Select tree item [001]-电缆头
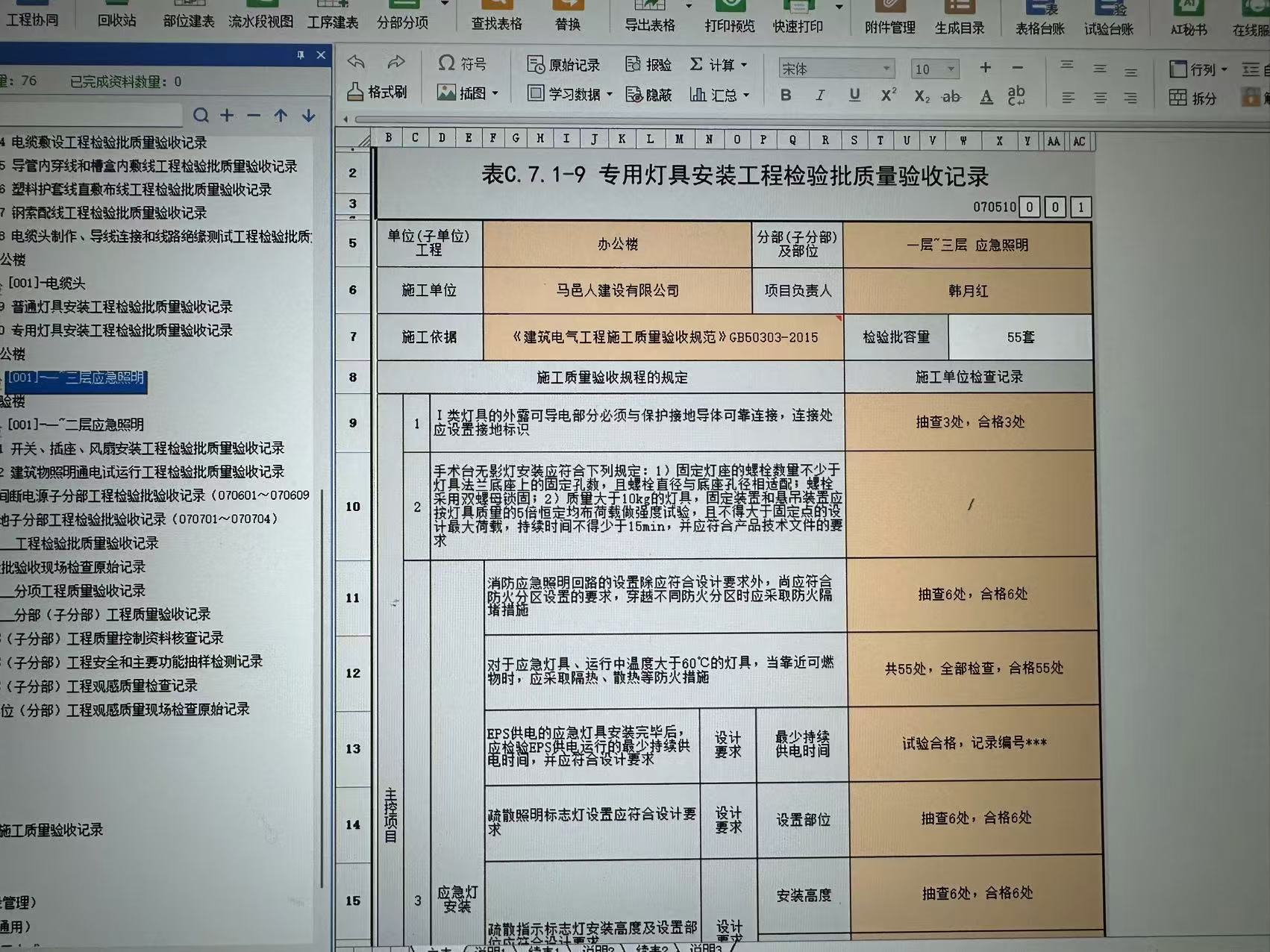Screen dimensions: 1270x952 [x=47, y=284]
